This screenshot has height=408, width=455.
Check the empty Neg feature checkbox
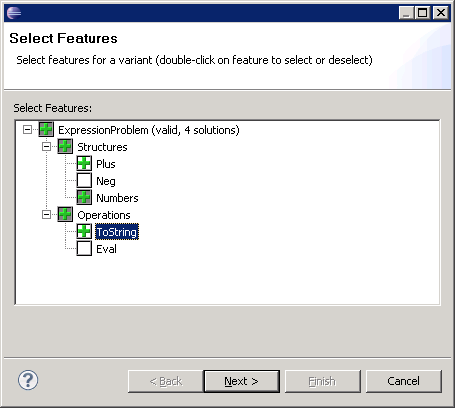click(x=84, y=180)
